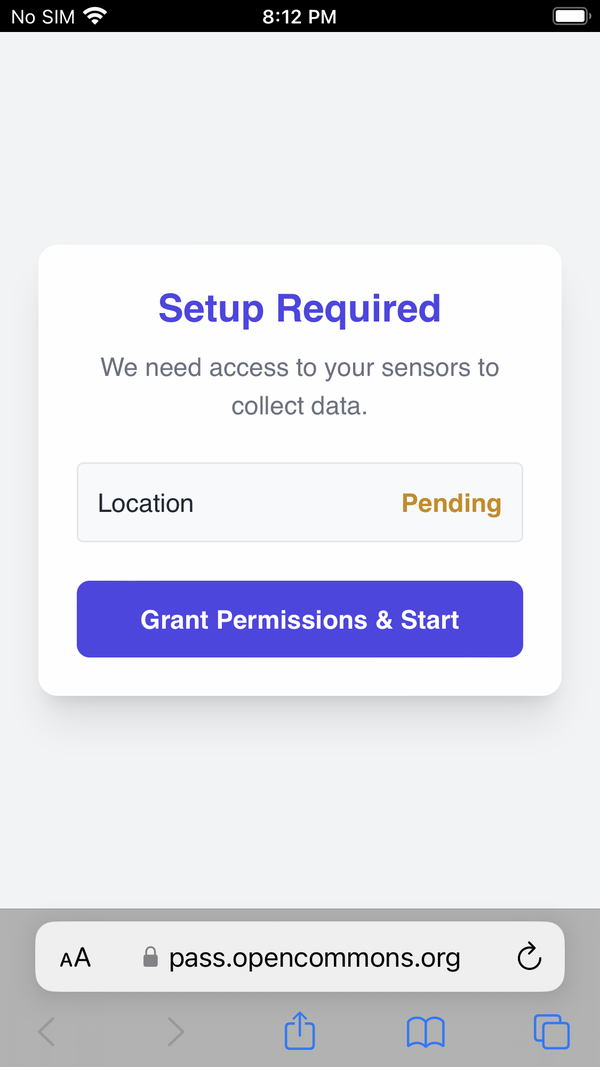600x1067 pixels.
Task: Tap the Setup Required heading
Action: pyautogui.click(x=300, y=308)
